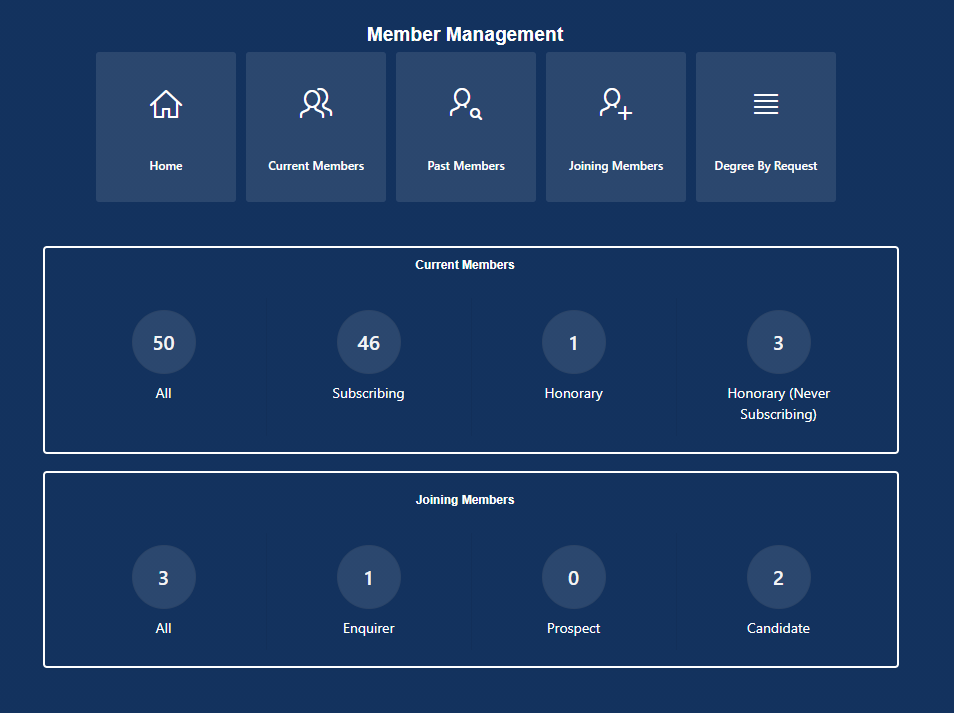Click the Honorary circle showing 1

tap(574, 343)
